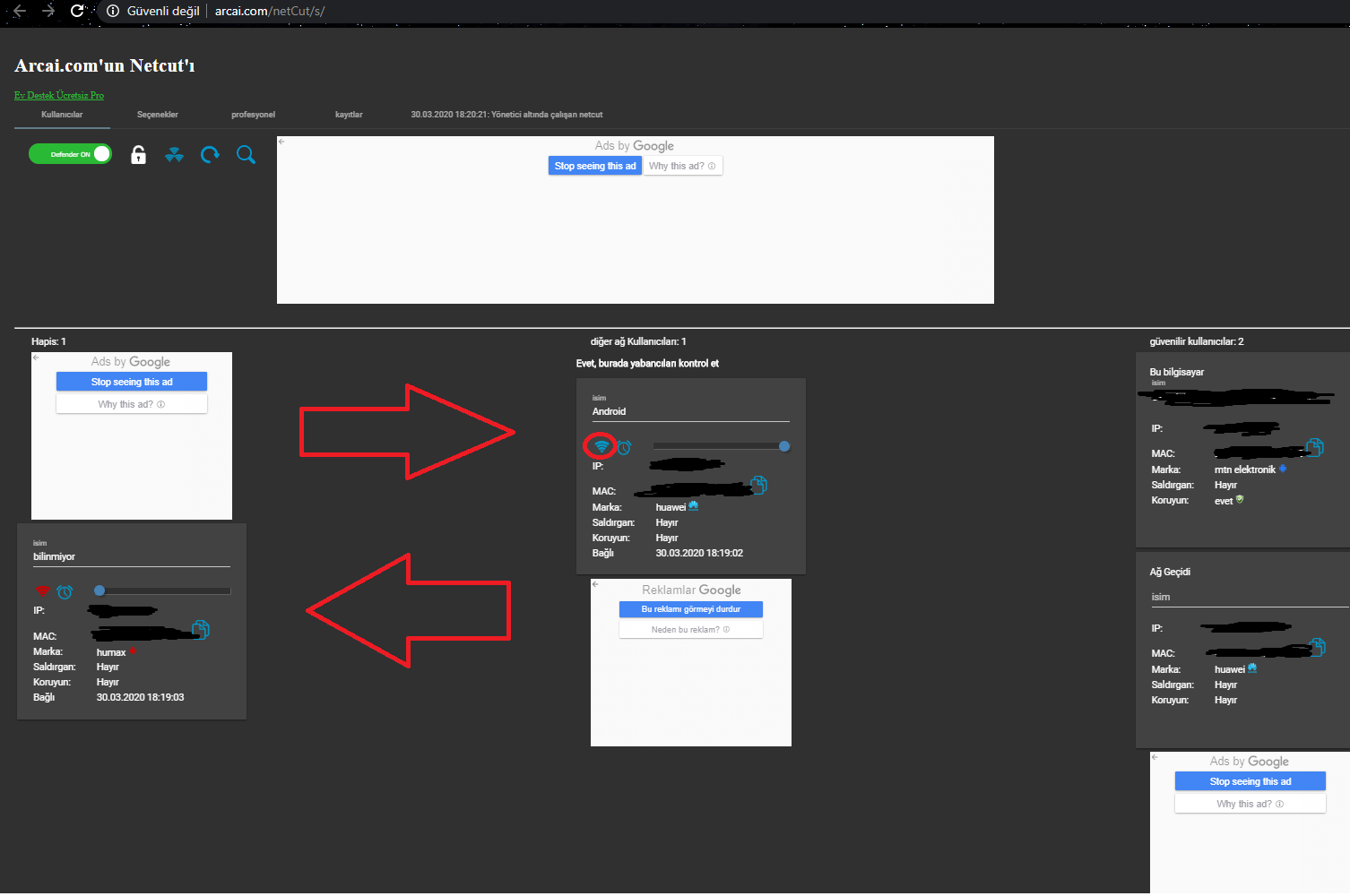Click the red wifi icon on the bilinmiyor card
Image resolution: width=1350 pixels, height=896 pixels.
click(42, 591)
